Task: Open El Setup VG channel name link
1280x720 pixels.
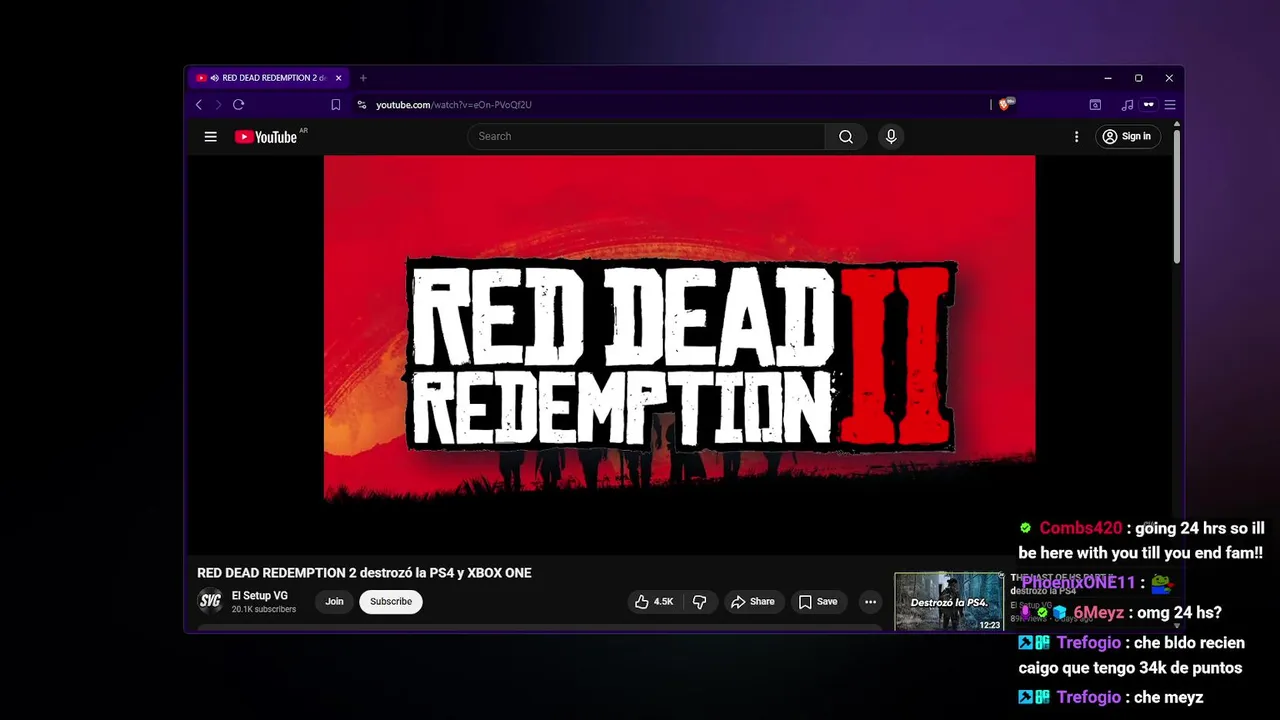Action: pyautogui.click(x=259, y=596)
